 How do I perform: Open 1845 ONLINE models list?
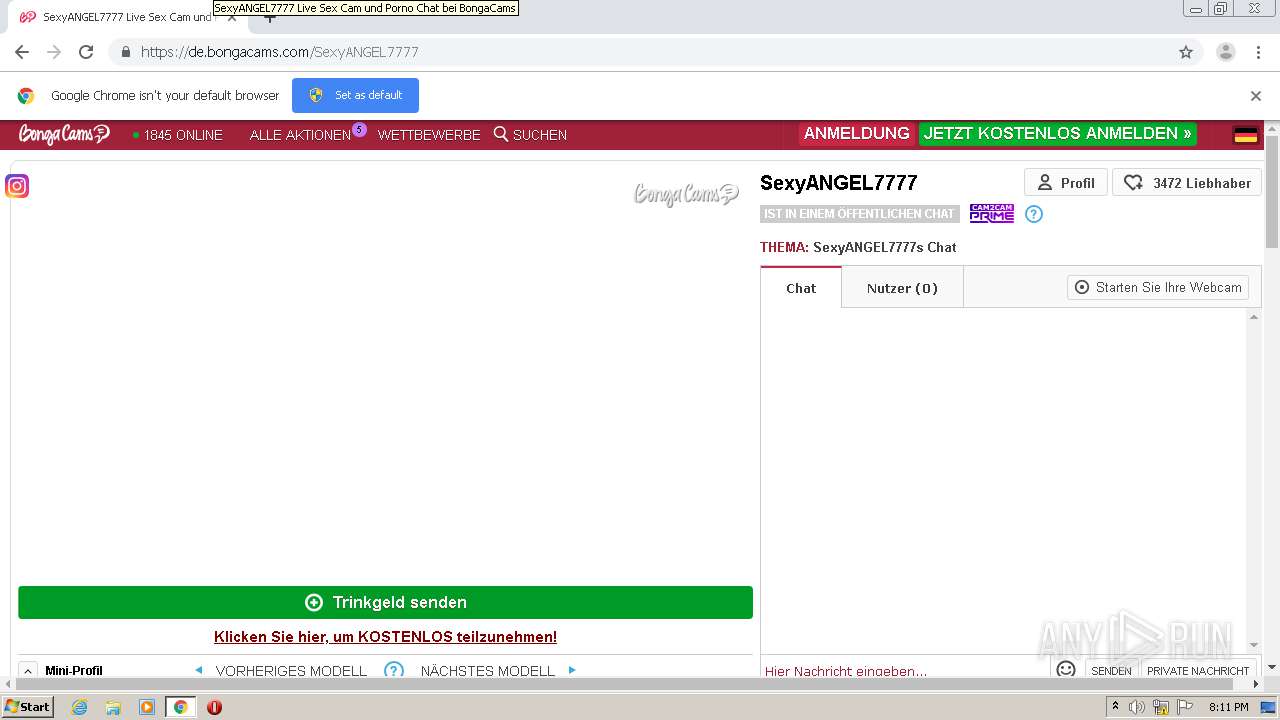tap(178, 135)
